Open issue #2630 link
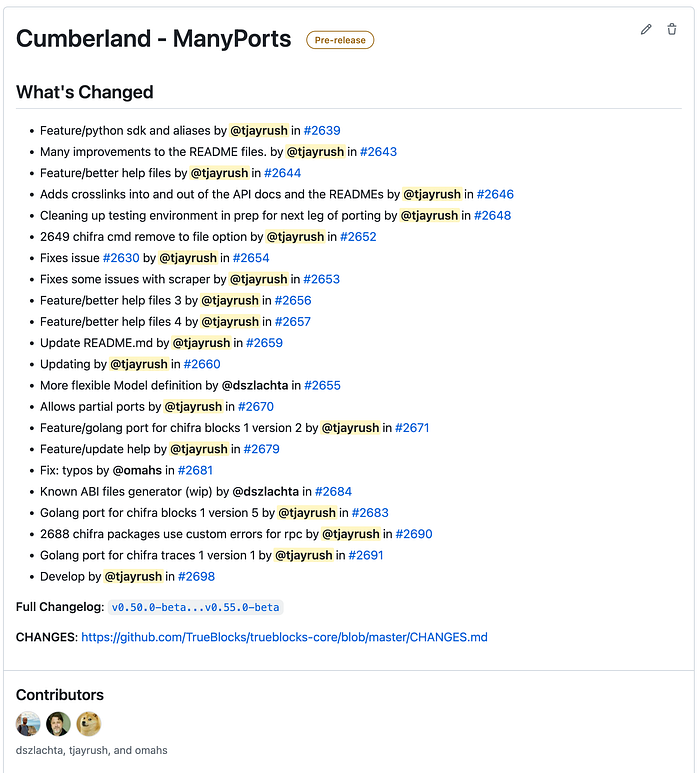The width and height of the screenshot is (700, 773). pos(121,258)
